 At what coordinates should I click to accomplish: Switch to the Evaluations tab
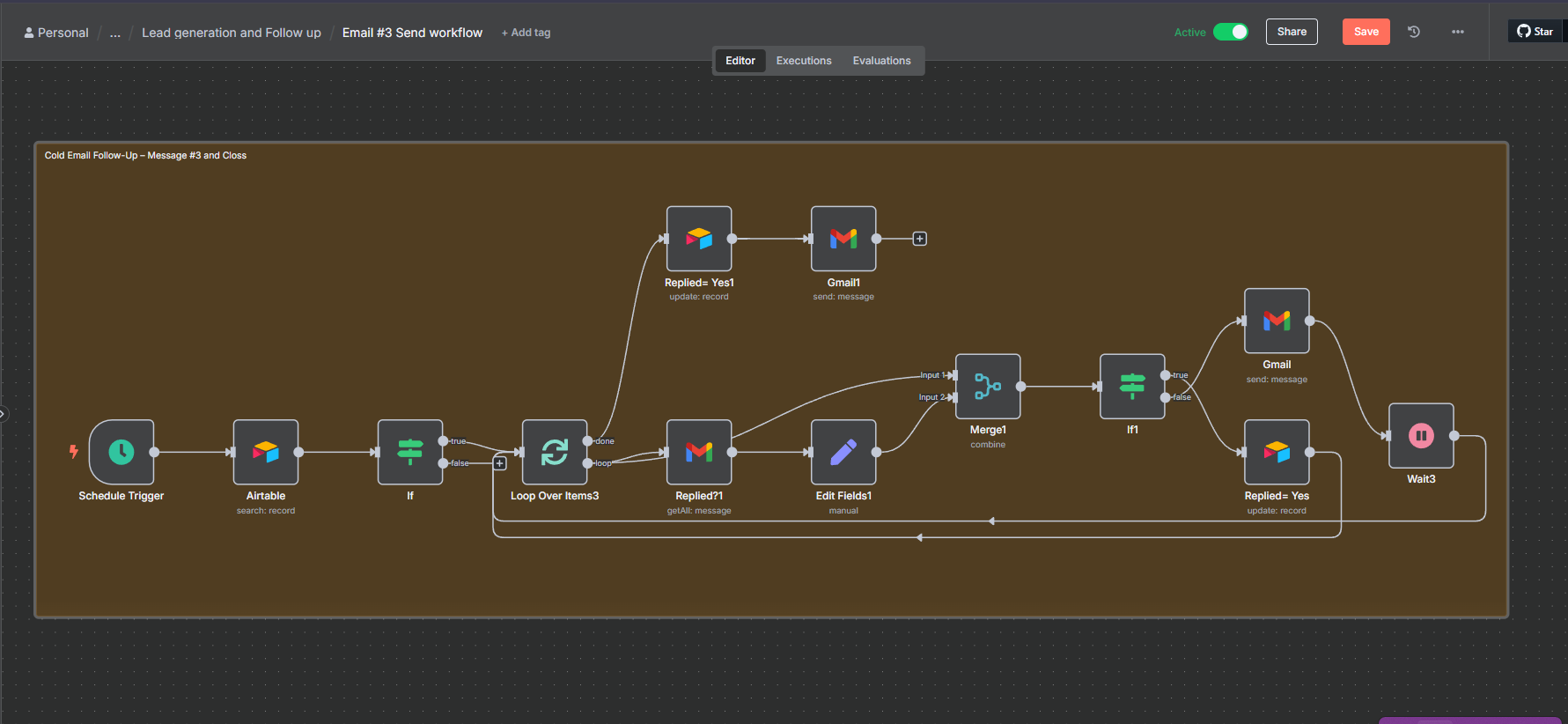click(881, 61)
